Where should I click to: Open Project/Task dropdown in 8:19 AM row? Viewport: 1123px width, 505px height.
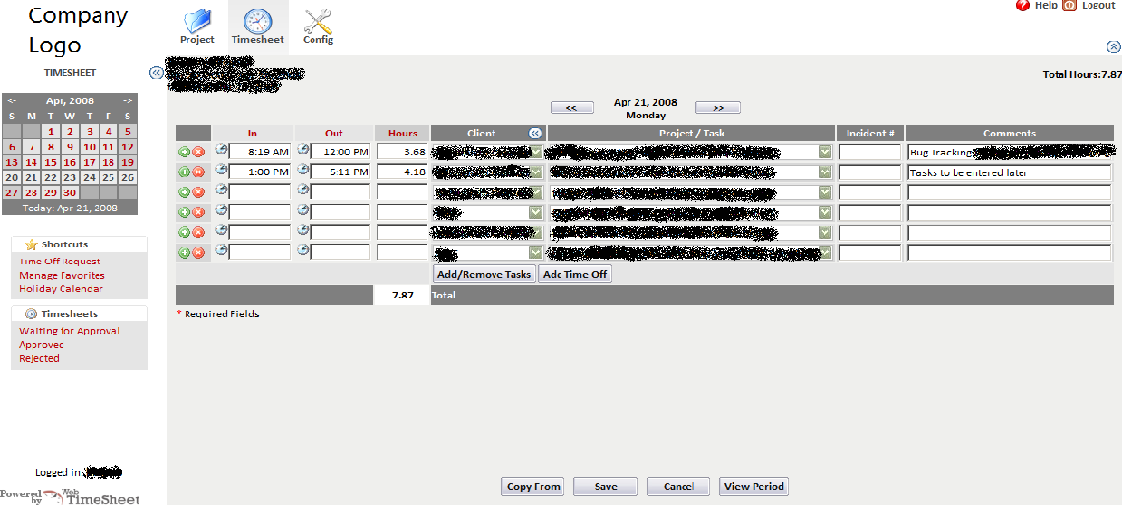pos(825,152)
